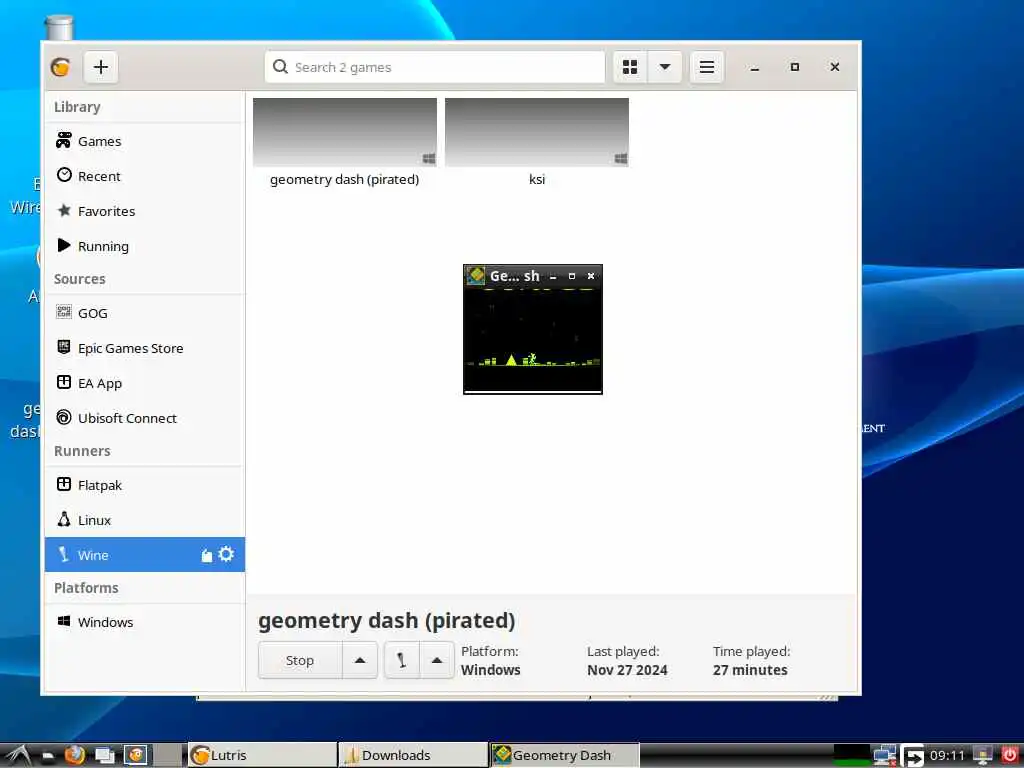This screenshot has width=1024, height=768.
Task: Click the ksi game banner thumbnail
Action: [x=537, y=132]
